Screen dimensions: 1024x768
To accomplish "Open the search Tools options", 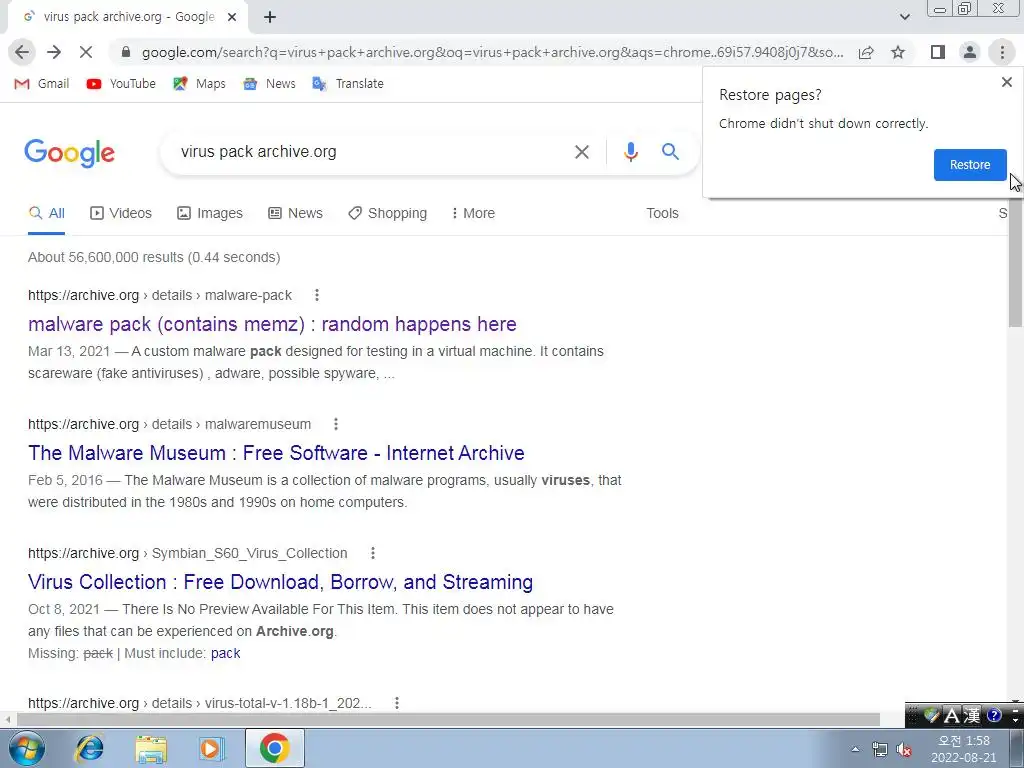I will coord(662,214).
